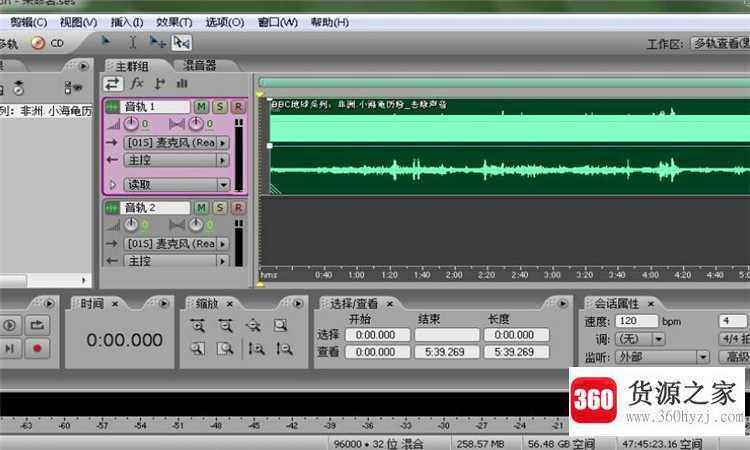Arm 音轨 2 for recording
The height and width of the screenshot is (450, 750).
pyautogui.click(x=238, y=208)
